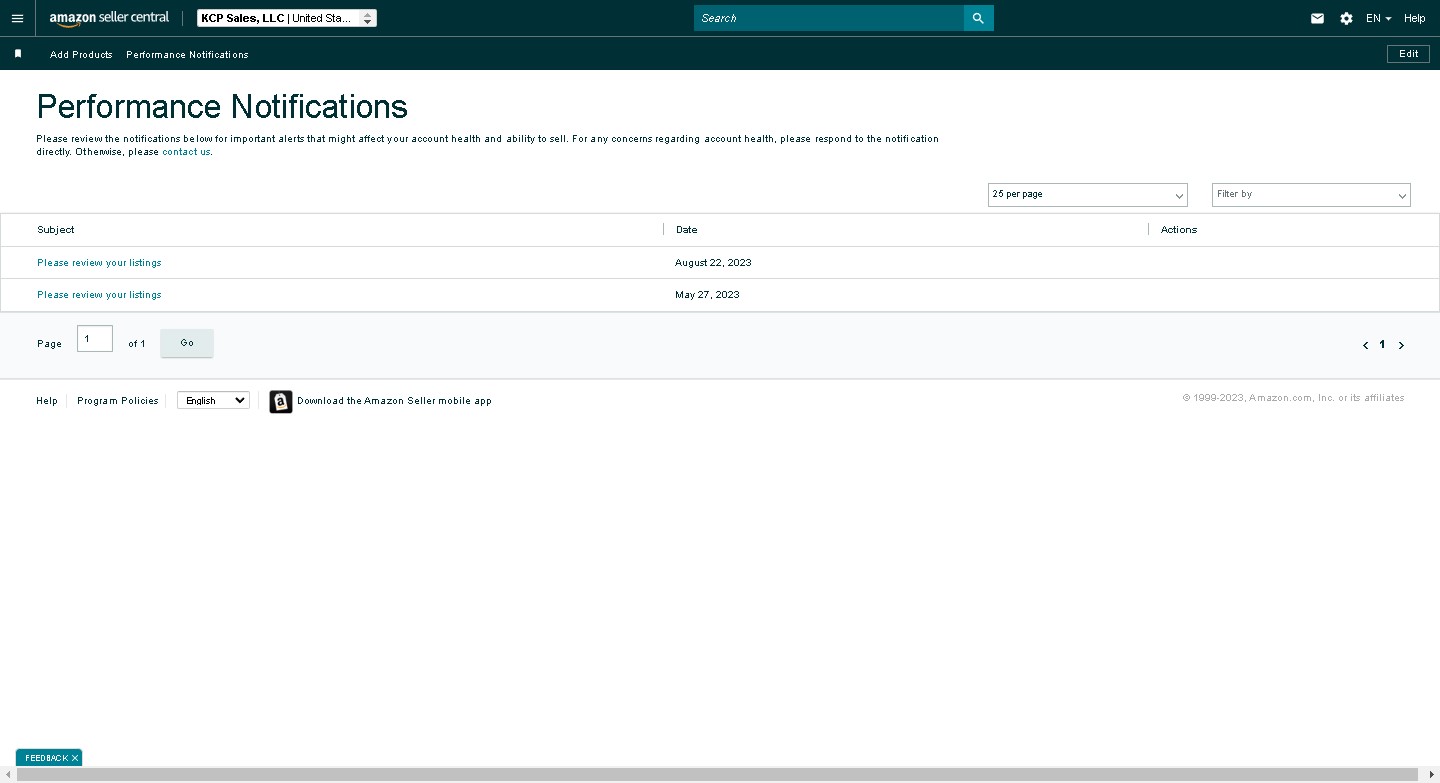
Task: Open the contact us link
Action: pos(186,152)
